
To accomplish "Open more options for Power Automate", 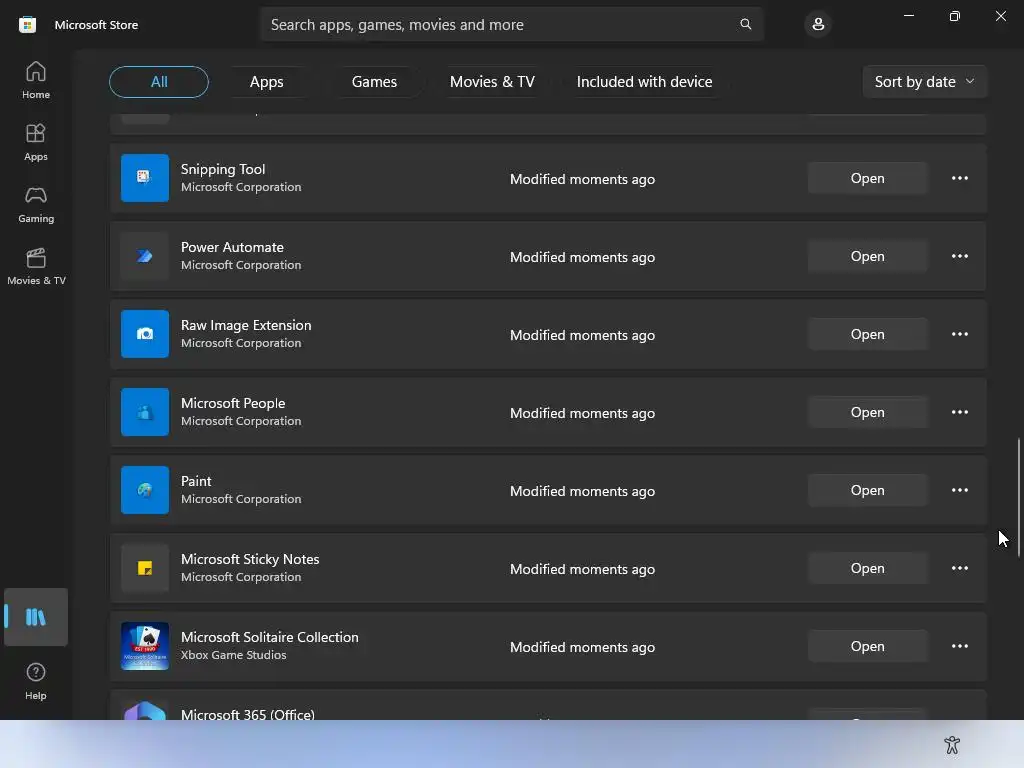I will [x=959, y=256].
